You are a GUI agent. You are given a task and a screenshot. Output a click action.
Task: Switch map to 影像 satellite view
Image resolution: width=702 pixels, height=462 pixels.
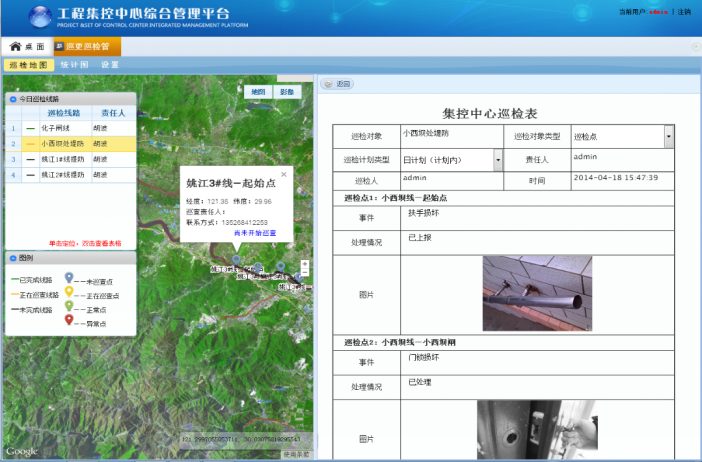287,91
